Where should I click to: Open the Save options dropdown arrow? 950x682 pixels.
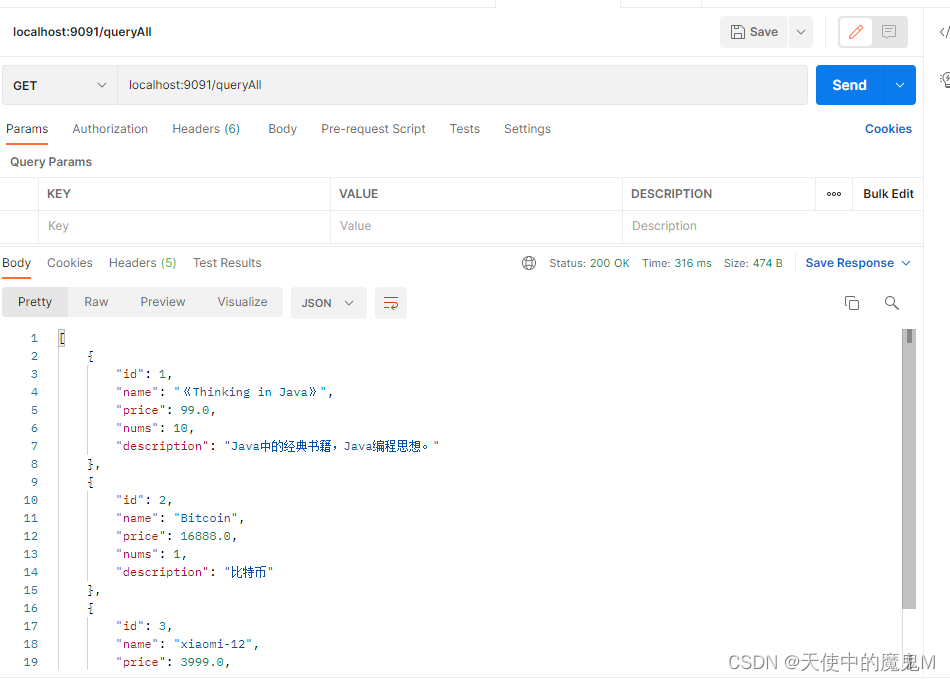point(800,32)
